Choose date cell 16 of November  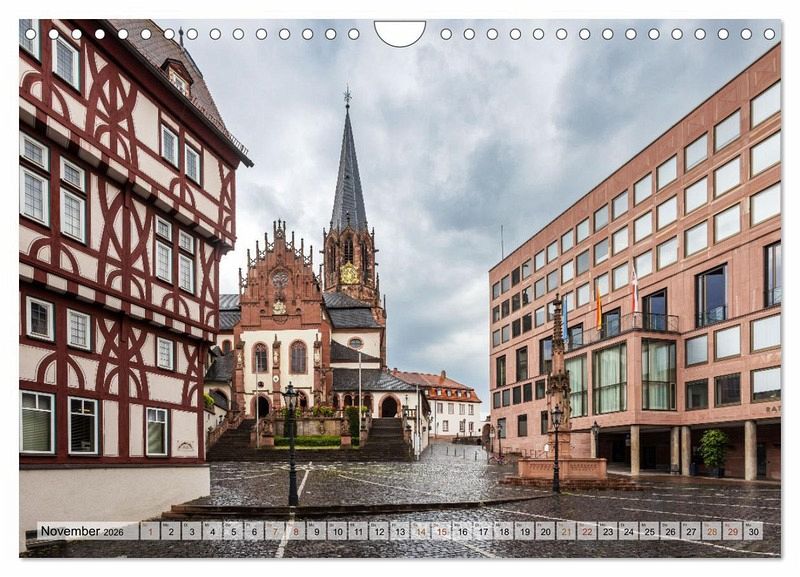coord(462,531)
